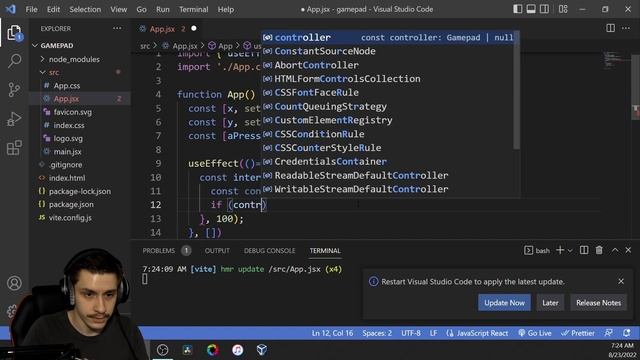Image resolution: width=640 pixels, height=360 pixels.
Task: Open the Explorer view in activity bar
Action: pyautogui.click(x=14, y=33)
